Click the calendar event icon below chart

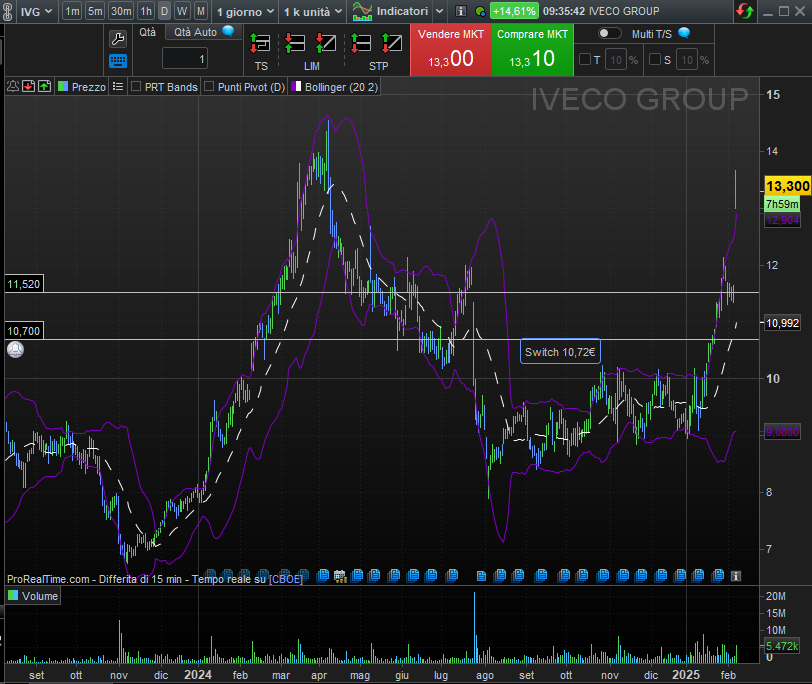point(340,575)
